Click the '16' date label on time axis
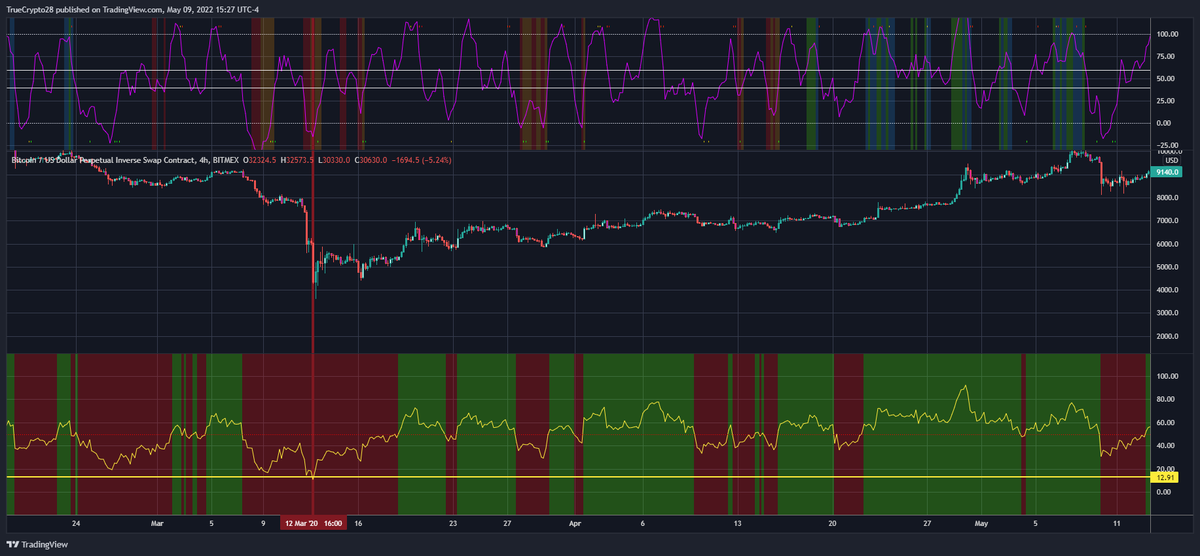 pos(358,523)
